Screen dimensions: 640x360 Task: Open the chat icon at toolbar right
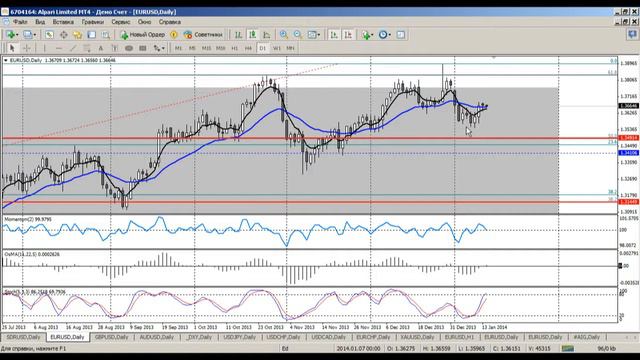tap(632, 35)
